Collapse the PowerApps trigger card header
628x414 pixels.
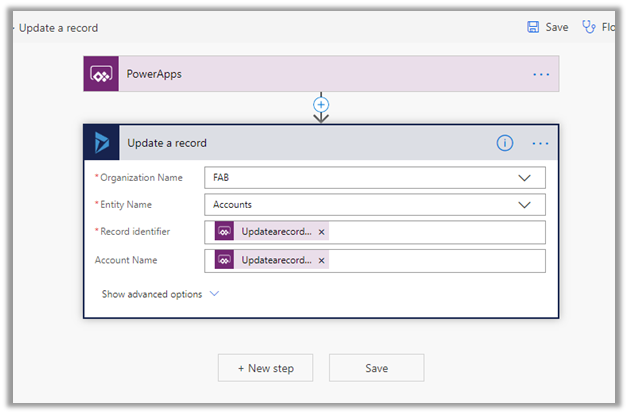pos(320,74)
